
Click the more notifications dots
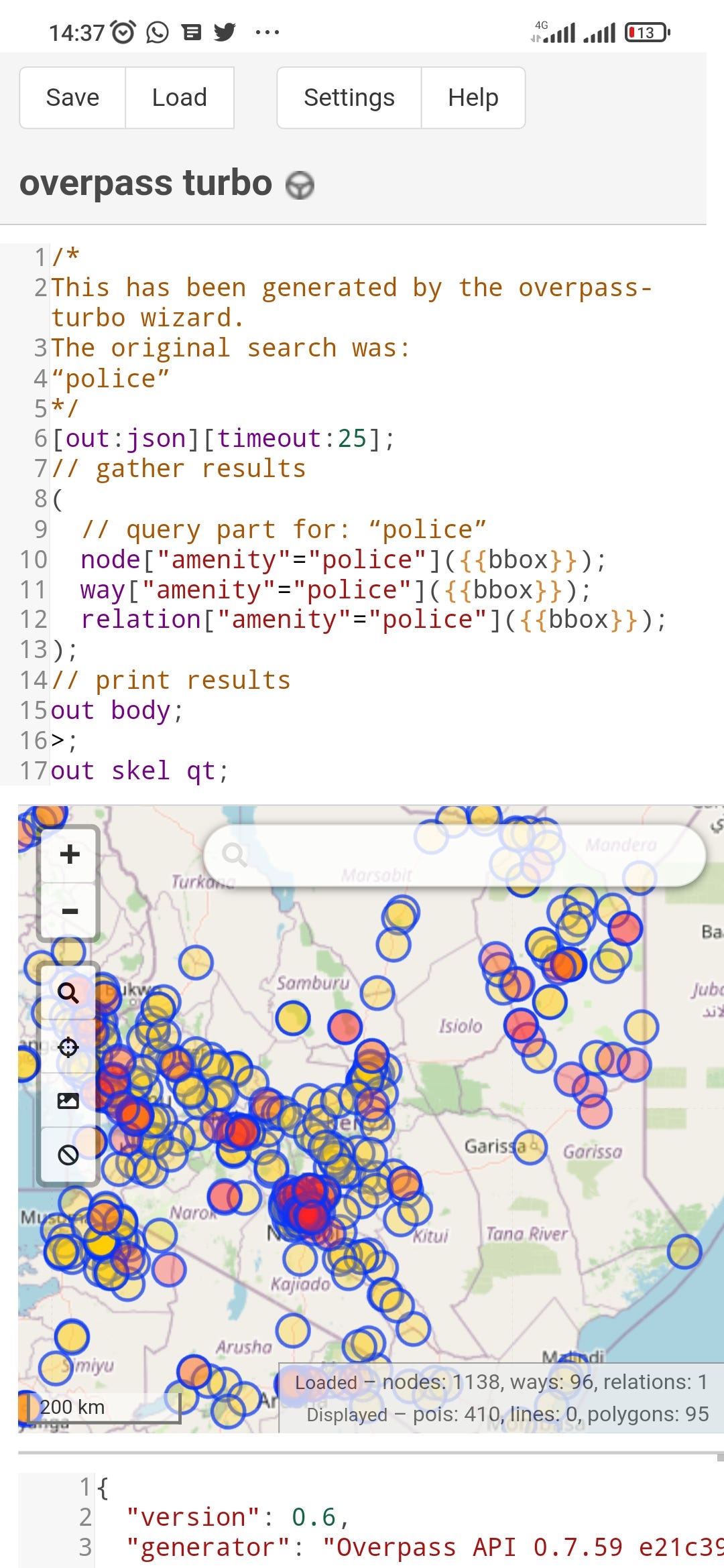click(267, 32)
